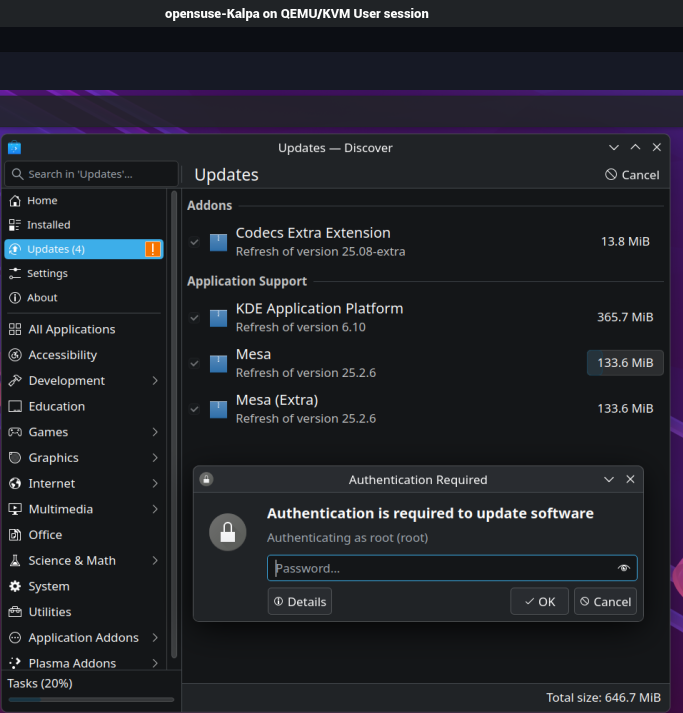Uncheck the Mesa update checkmark

[195, 364]
